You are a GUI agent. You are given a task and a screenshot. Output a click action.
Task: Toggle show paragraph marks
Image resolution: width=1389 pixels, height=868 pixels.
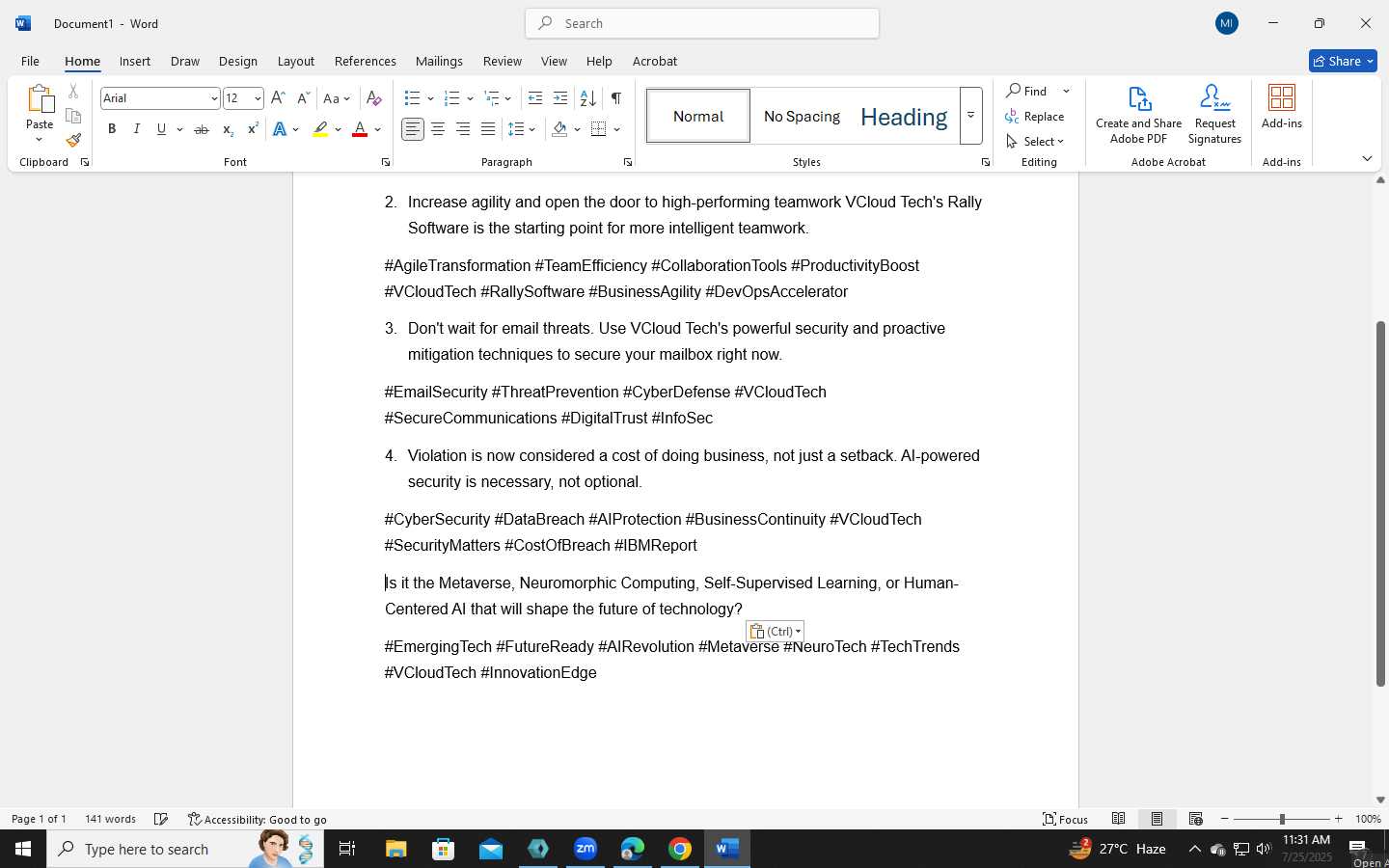pos(616,98)
